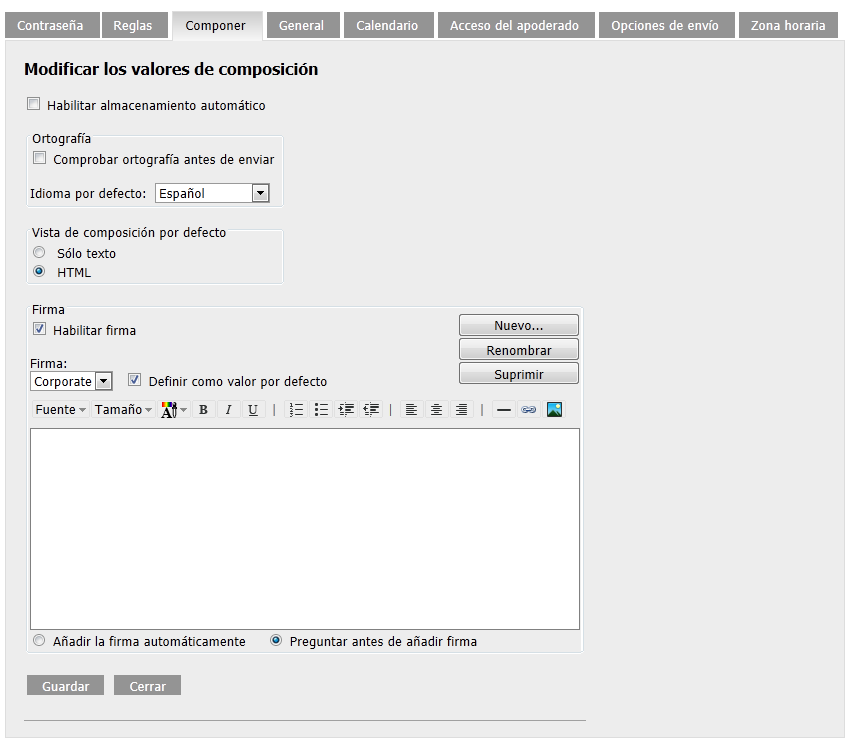Click the Cerrar button
Image resolution: width=850 pixels, height=754 pixels.
147,686
